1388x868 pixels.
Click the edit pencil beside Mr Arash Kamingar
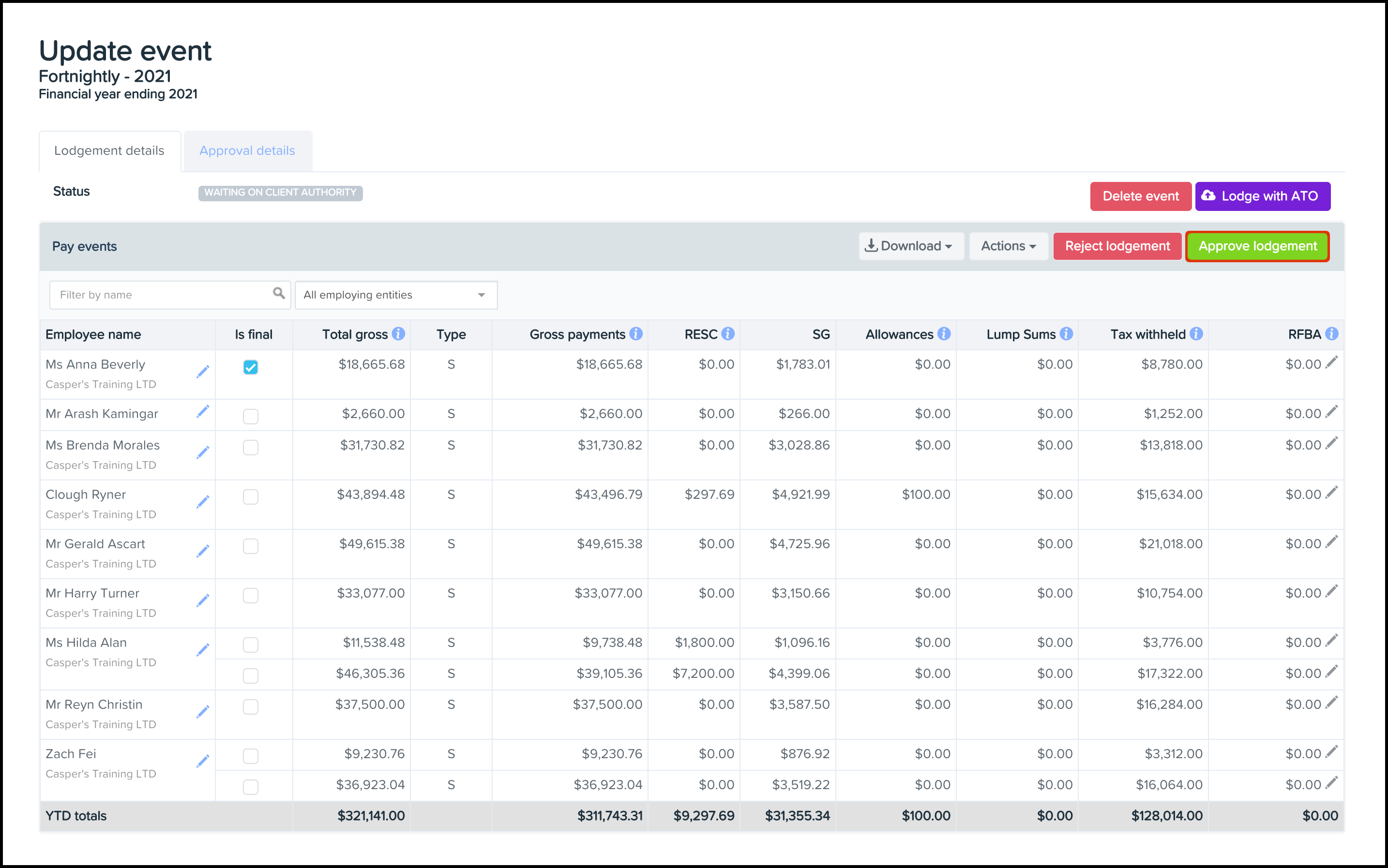[x=203, y=412]
